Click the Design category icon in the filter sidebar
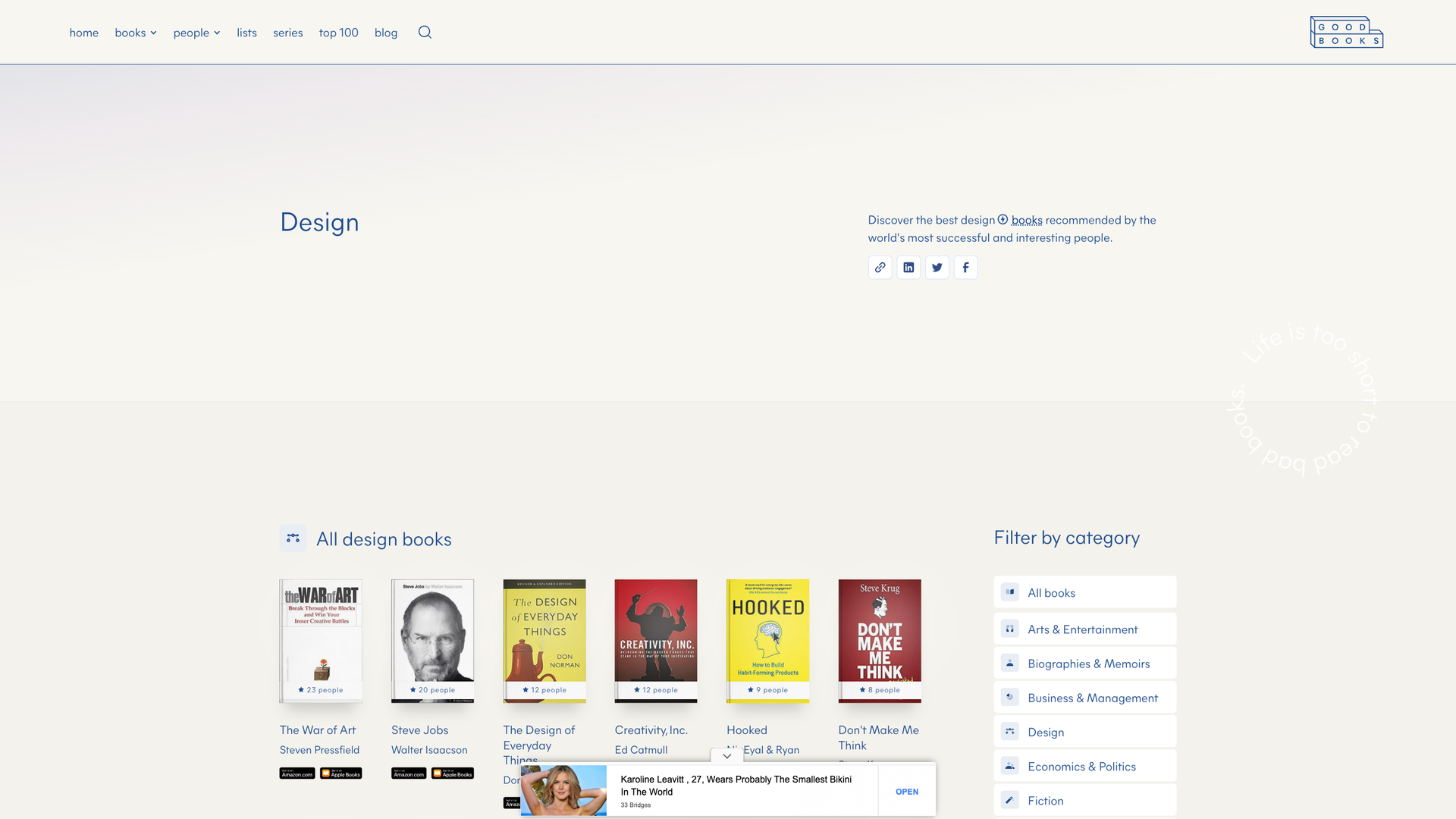This screenshot has width=1456, height=819. tap(1009, 731)
